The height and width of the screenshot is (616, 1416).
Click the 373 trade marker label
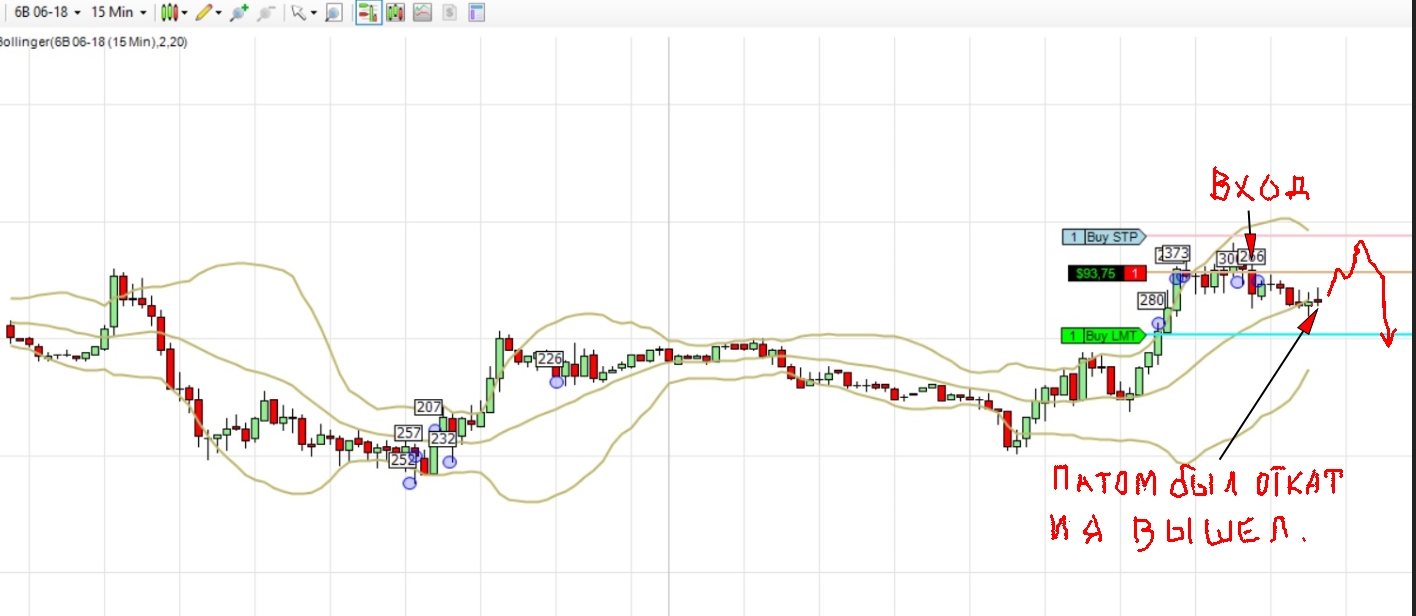pyautogui.click(x=1177, y=252)
